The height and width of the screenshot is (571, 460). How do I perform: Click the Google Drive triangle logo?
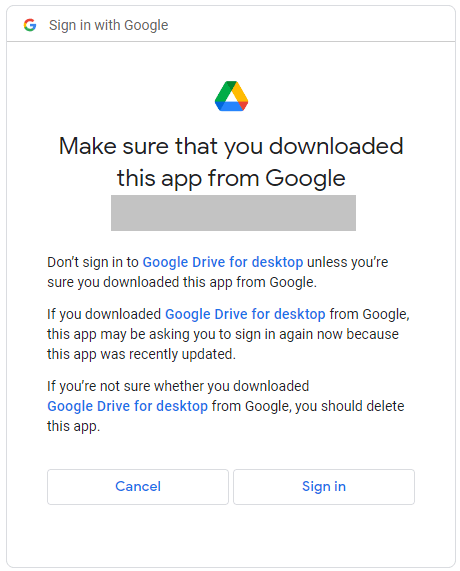coord(231,96)
